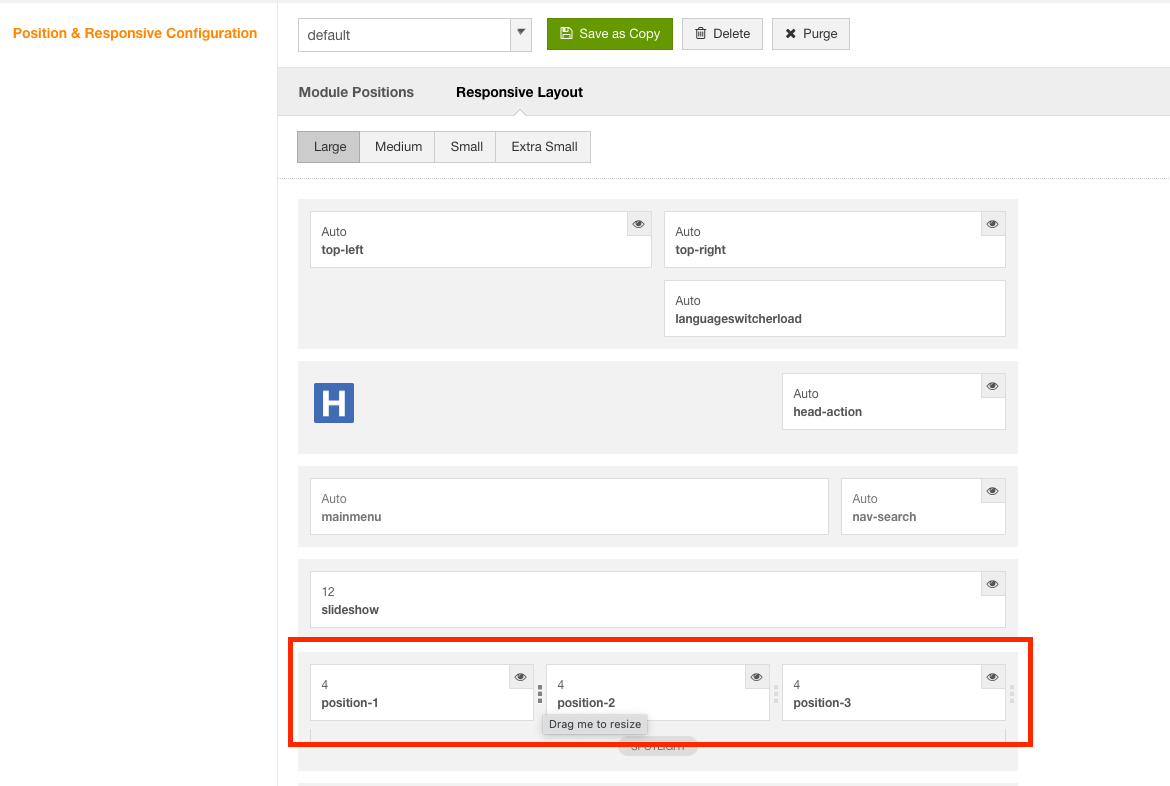Purge the layout with Purge button

click(811, 34)
